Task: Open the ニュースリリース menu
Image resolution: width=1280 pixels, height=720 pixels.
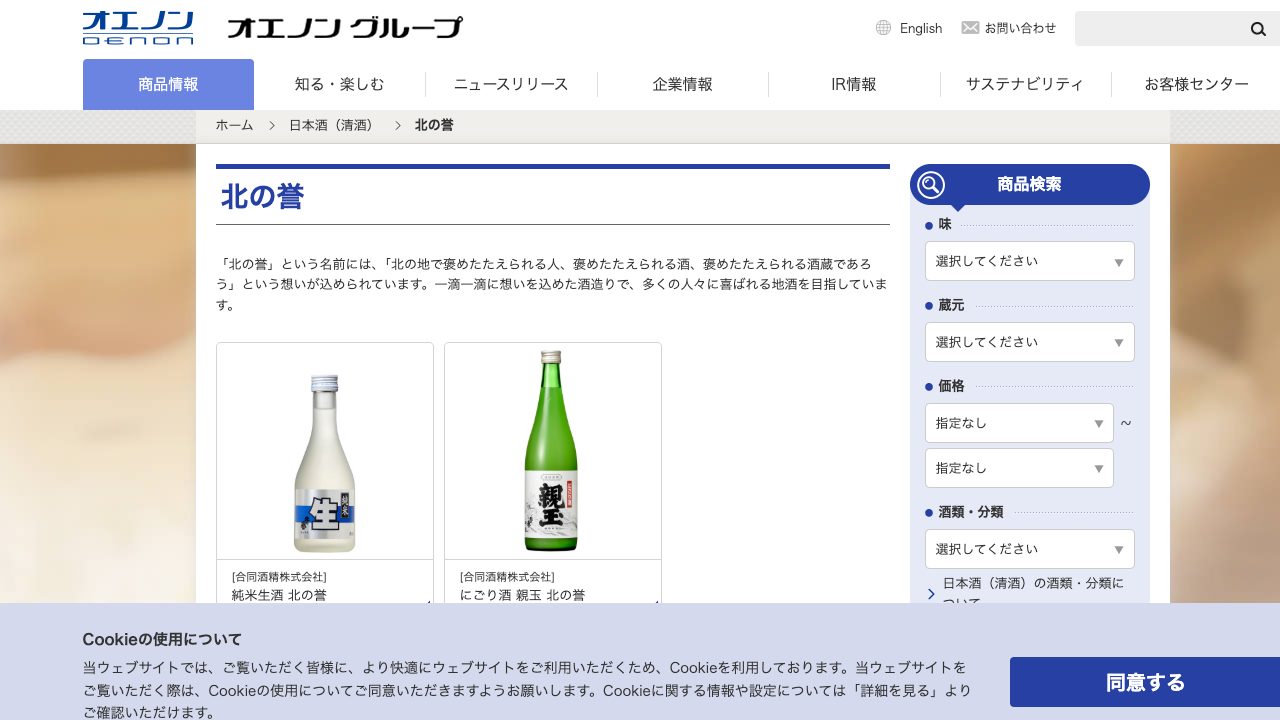Action: pyautogui.click(x=511, y=84)
